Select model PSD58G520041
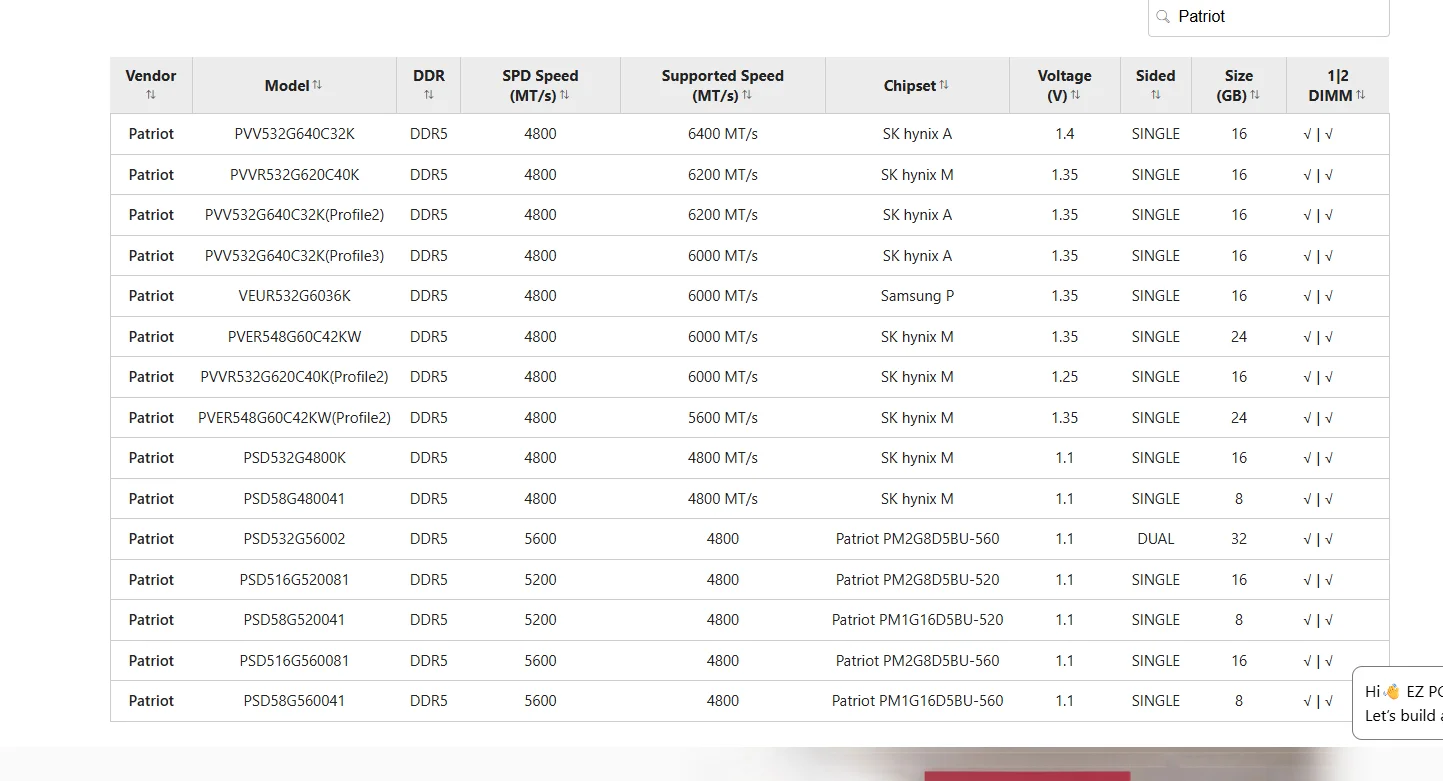 click(x=295, y=620)
